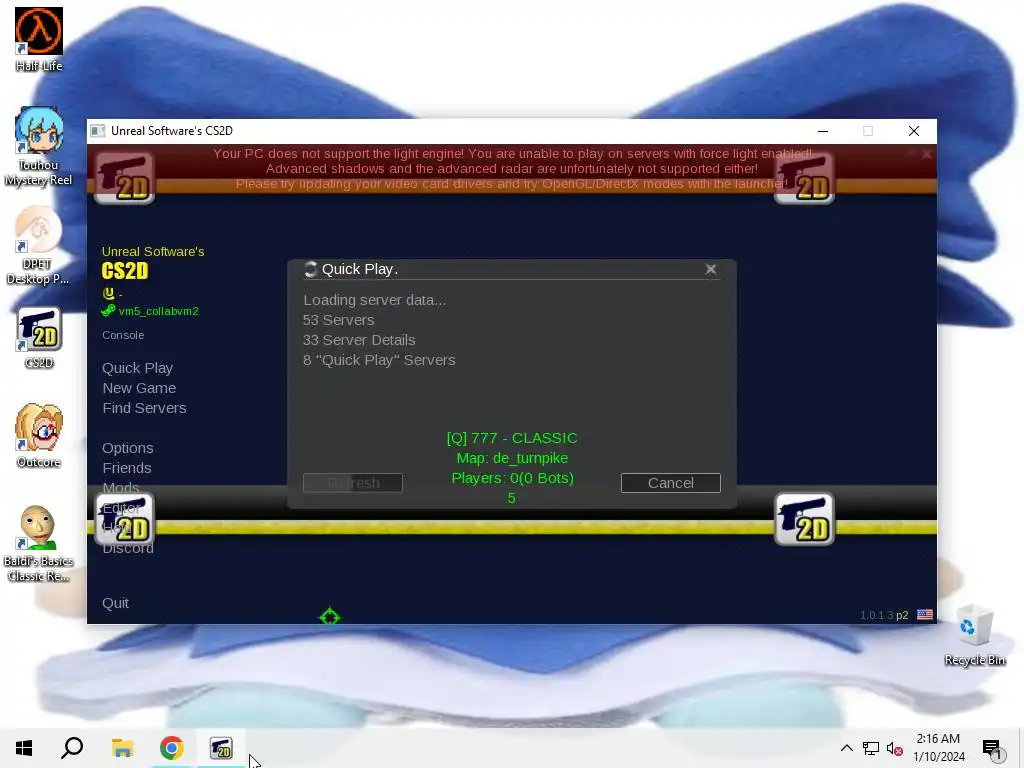Click the muted volume tray icon

[895, 748]
